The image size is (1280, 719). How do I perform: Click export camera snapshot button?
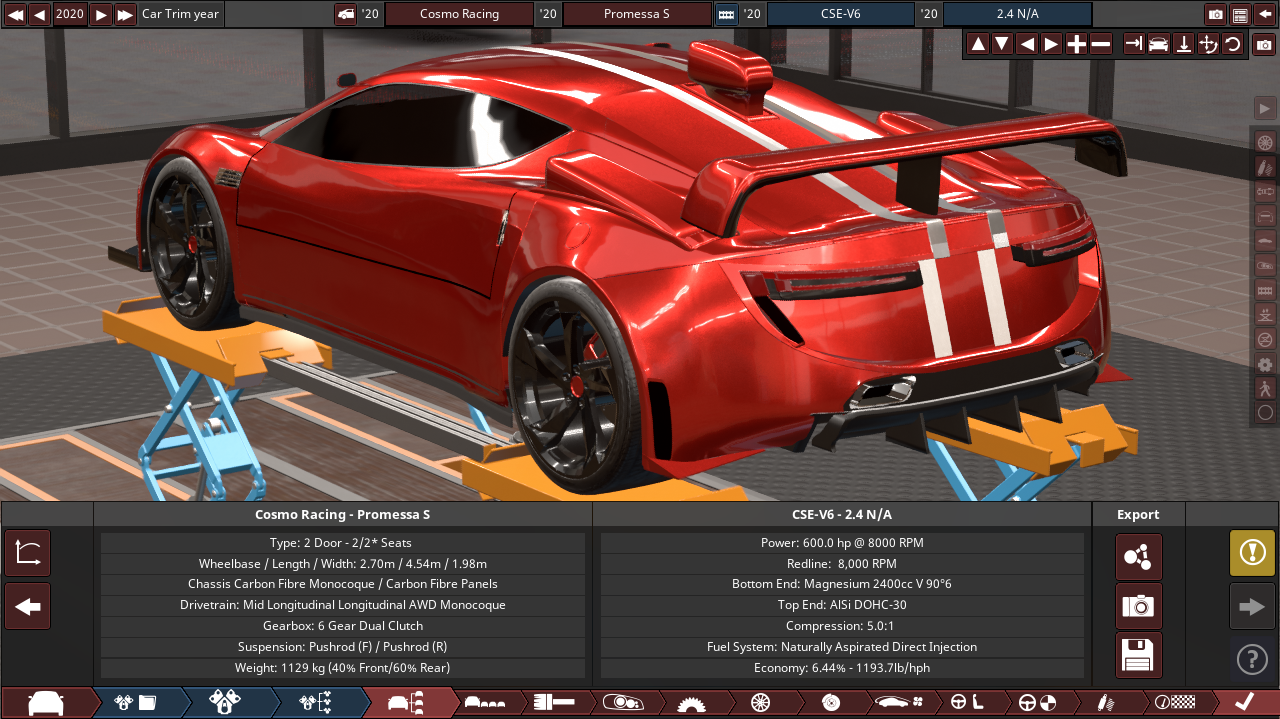pos(1139,606)
